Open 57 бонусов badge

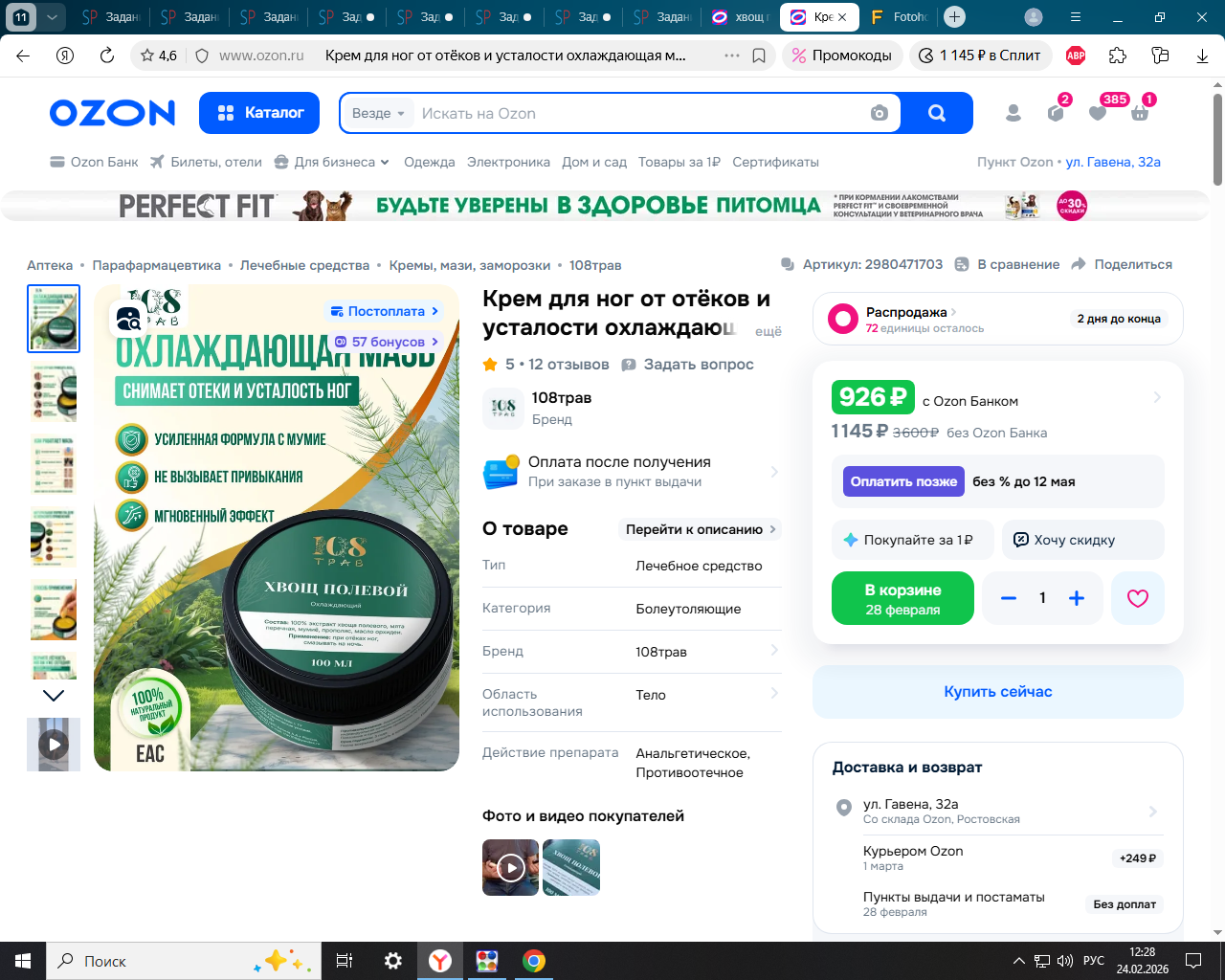tap(387, 342)
